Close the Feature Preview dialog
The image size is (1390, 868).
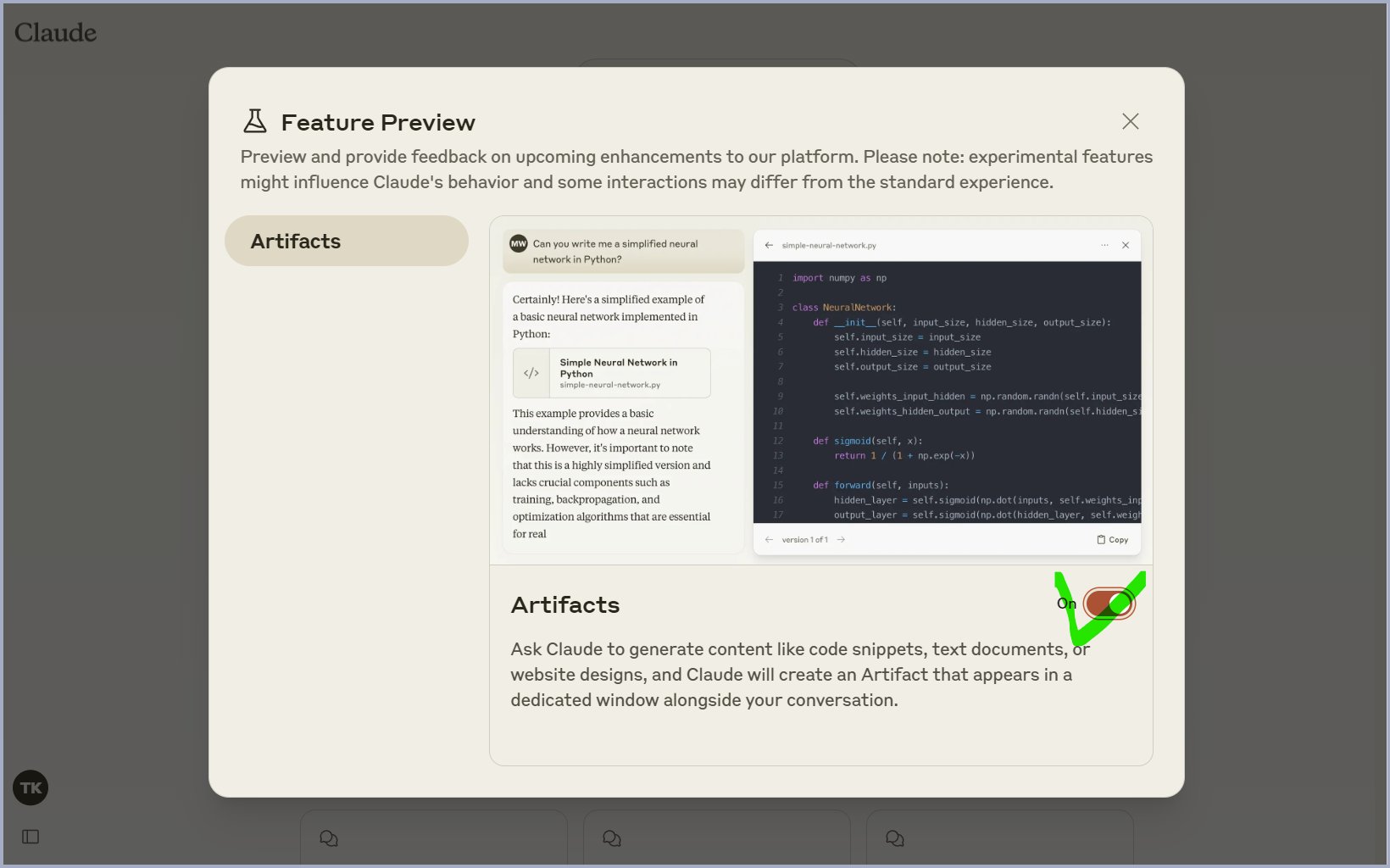(1130, 121)
